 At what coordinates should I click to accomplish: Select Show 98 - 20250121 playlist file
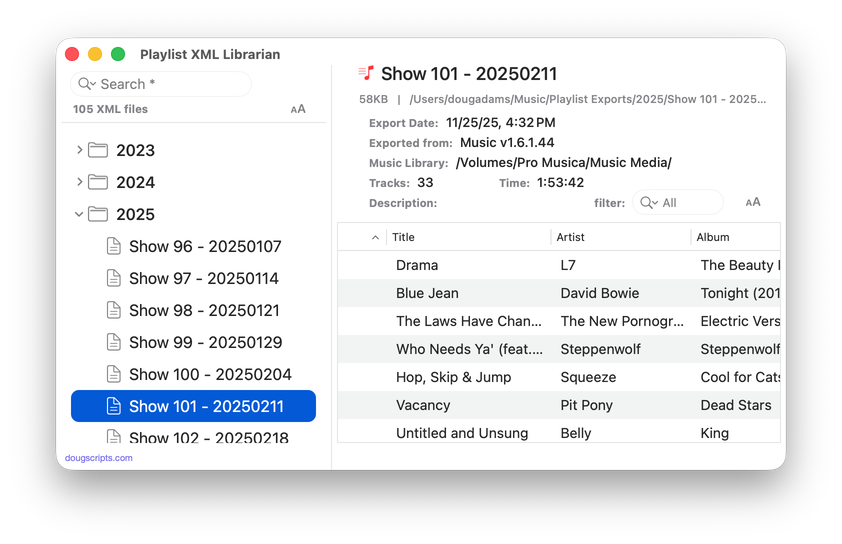204,310
